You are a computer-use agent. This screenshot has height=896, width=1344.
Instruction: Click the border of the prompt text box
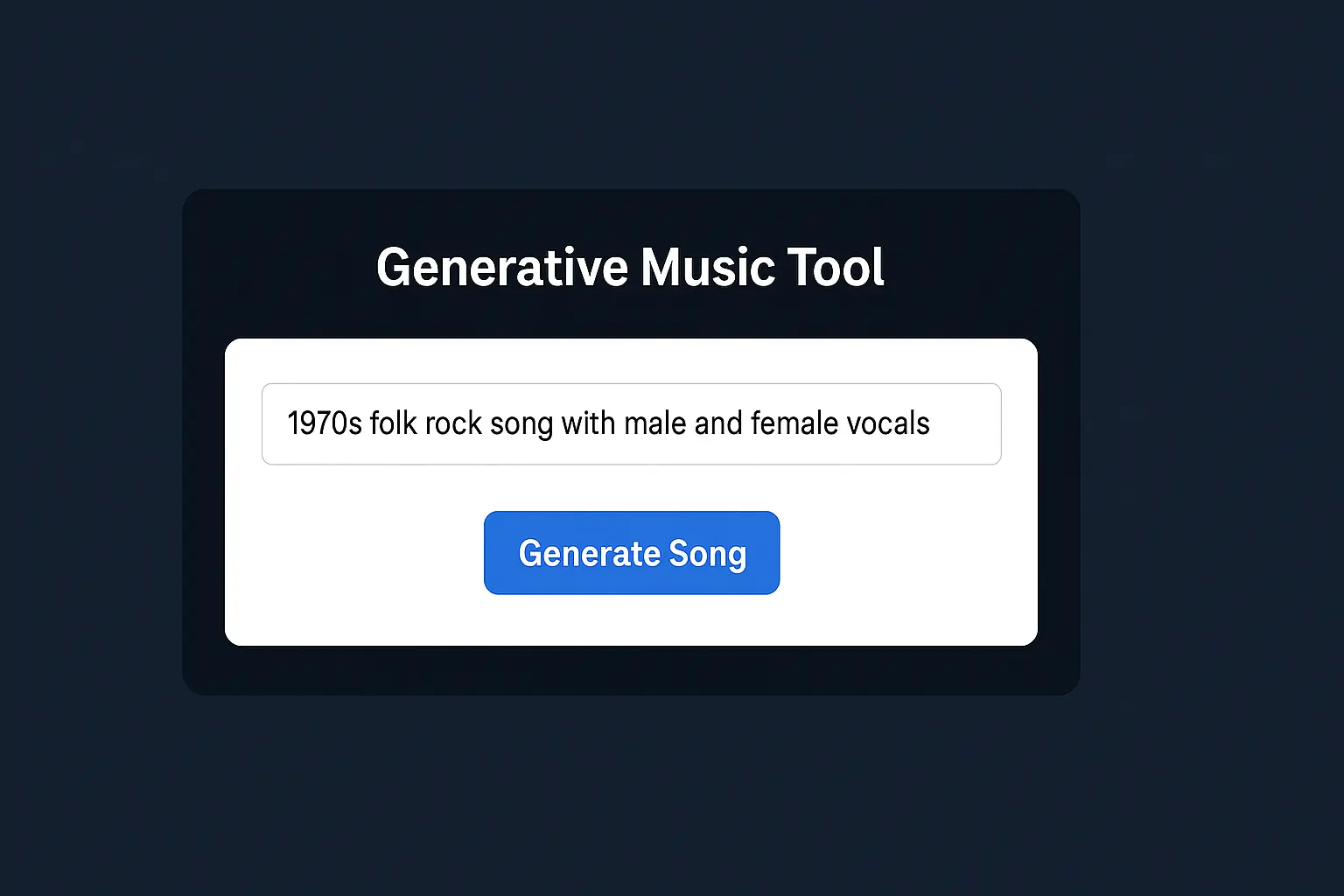click(x=632, y=383)
